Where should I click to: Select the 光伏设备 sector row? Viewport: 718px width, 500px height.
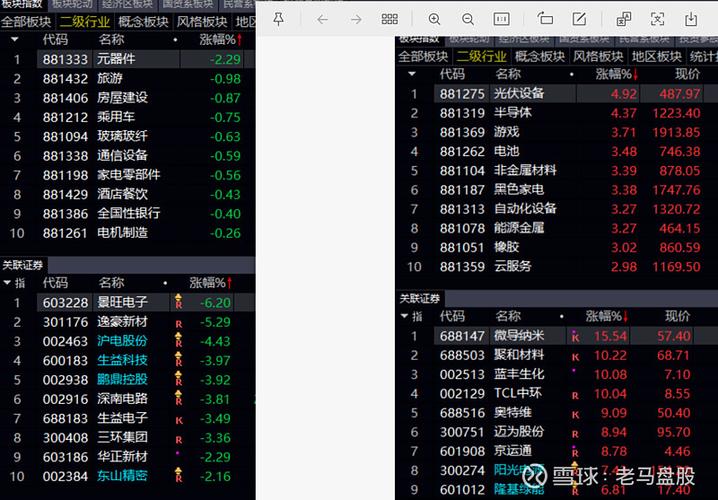click(x=556, y=94)
